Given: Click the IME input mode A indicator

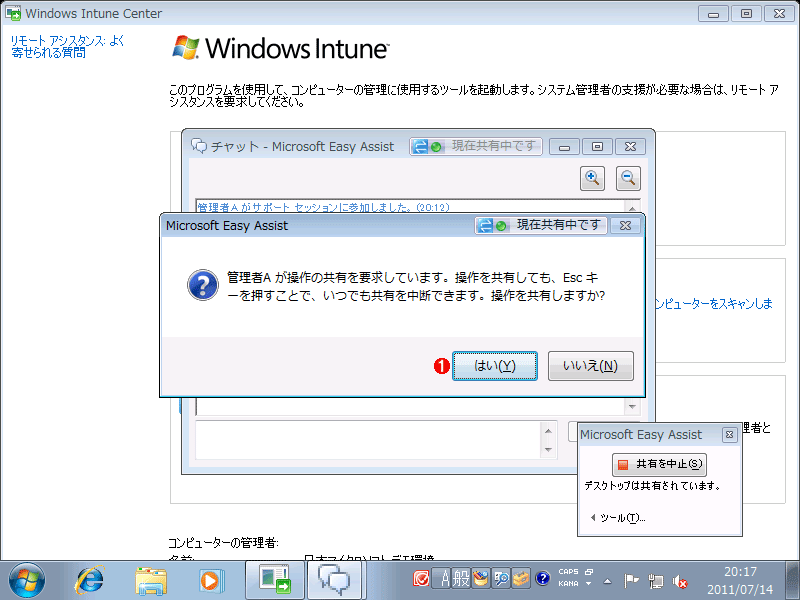Looking at the screenshot, I should pyautogui.click(x=445, y=579).
